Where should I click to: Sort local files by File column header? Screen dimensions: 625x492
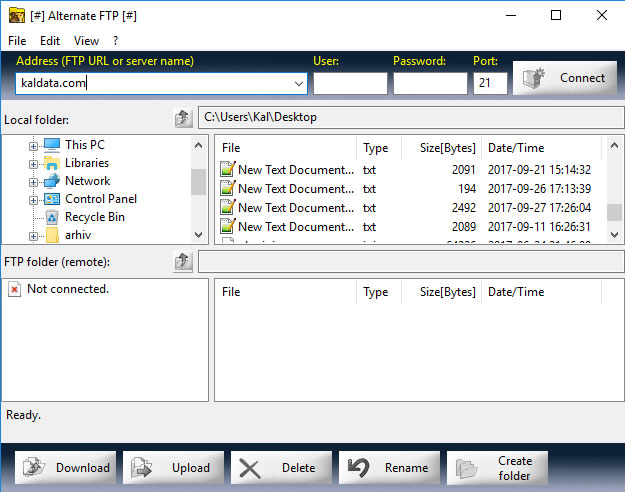[286, 148]
